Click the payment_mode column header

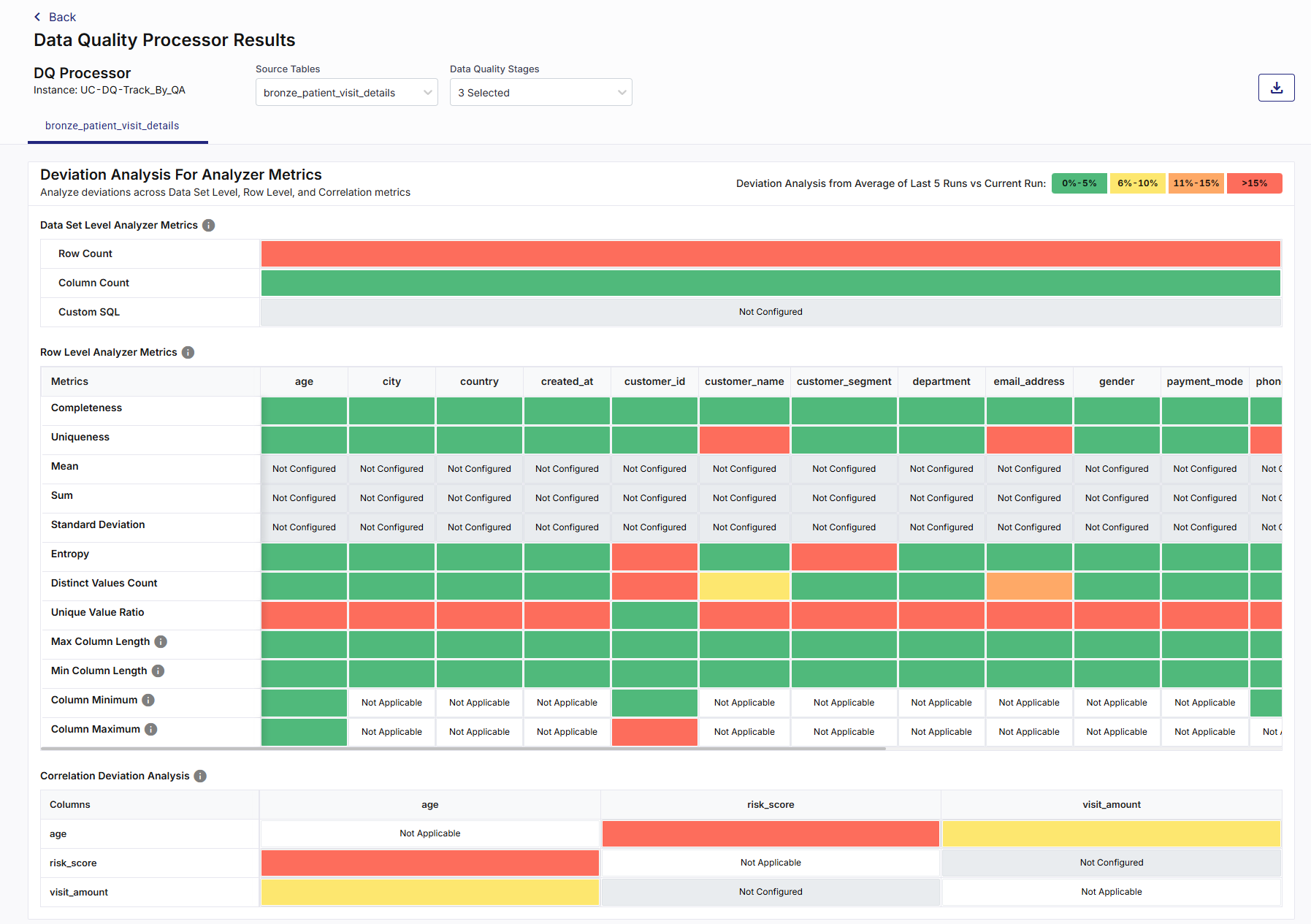click(1204, 381)
